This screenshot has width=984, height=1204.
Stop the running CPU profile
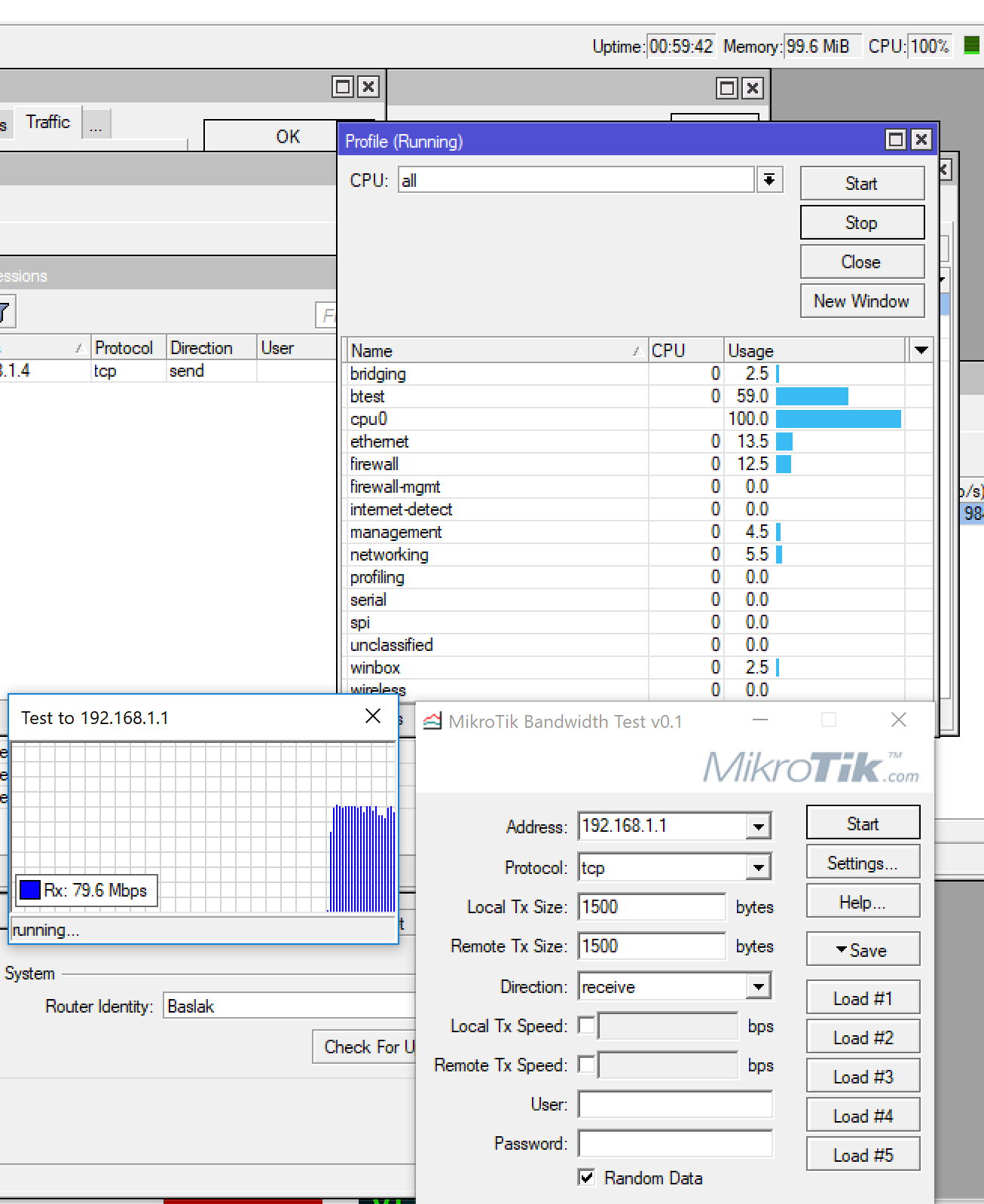click(x=862, y=223)
